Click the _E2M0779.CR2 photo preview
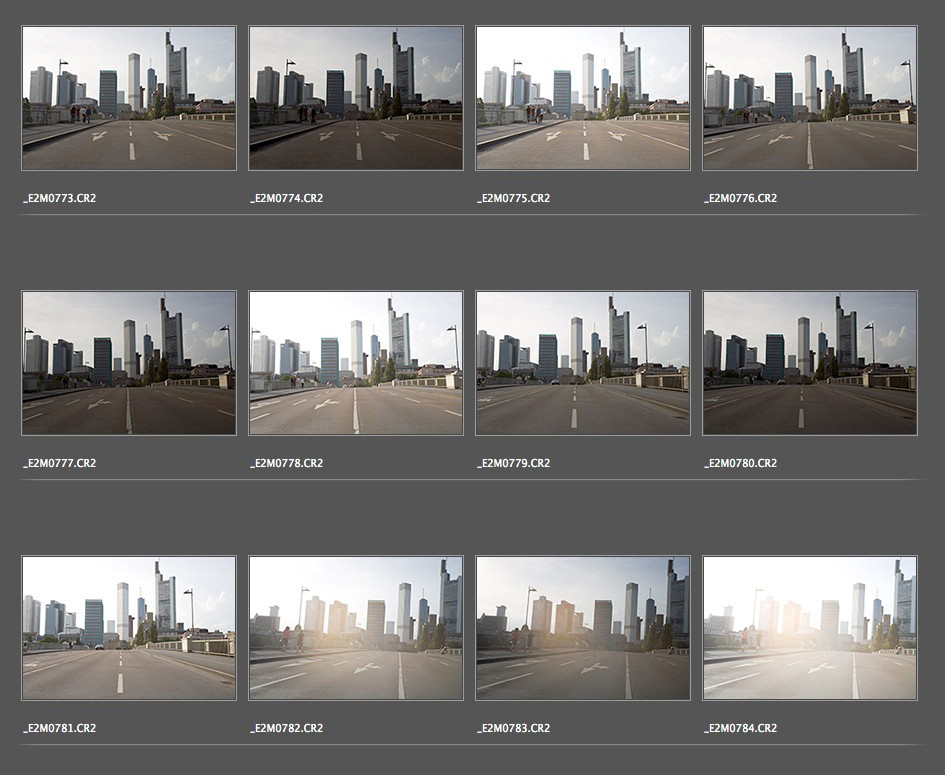The image size is (945, 775). (583, 363)
